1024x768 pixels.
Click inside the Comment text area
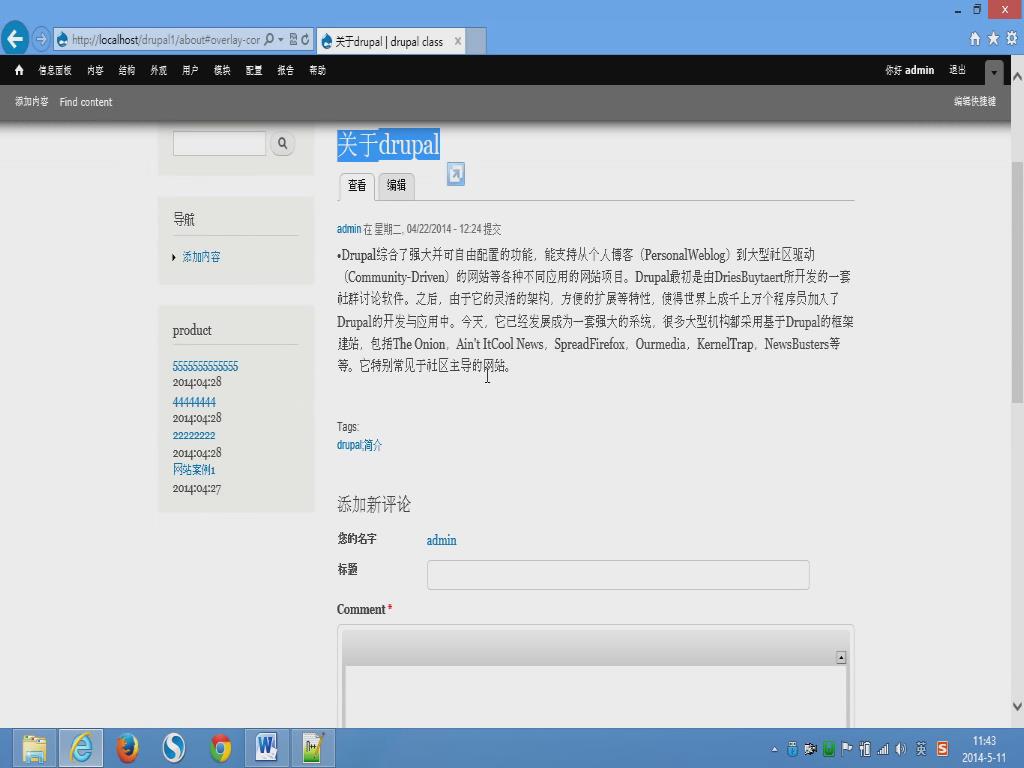(596, 696)
